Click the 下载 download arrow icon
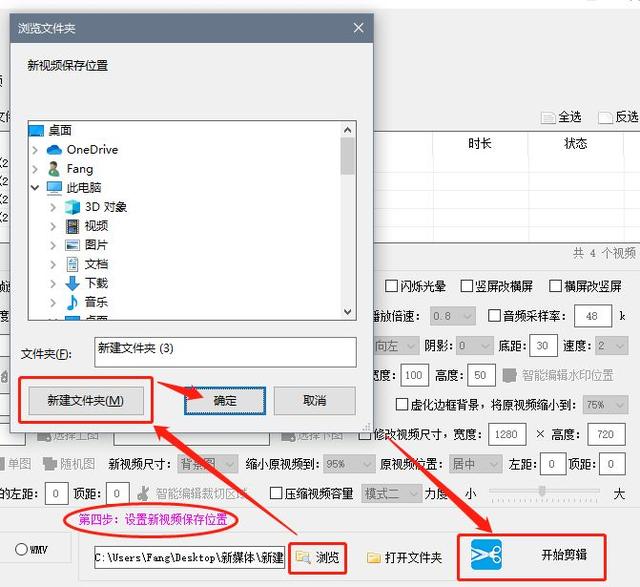Viewport: 640px width, 587px height. (73, 283)
